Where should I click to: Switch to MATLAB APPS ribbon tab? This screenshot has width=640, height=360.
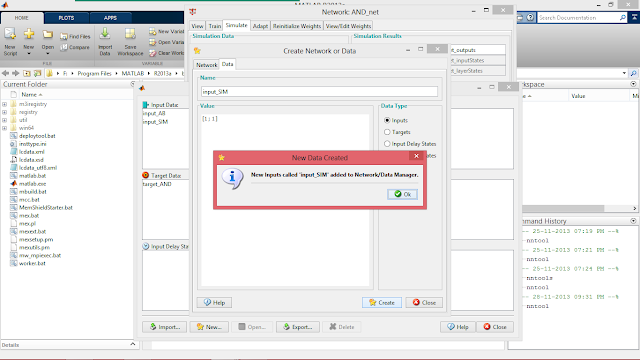(x=110, y=18)
